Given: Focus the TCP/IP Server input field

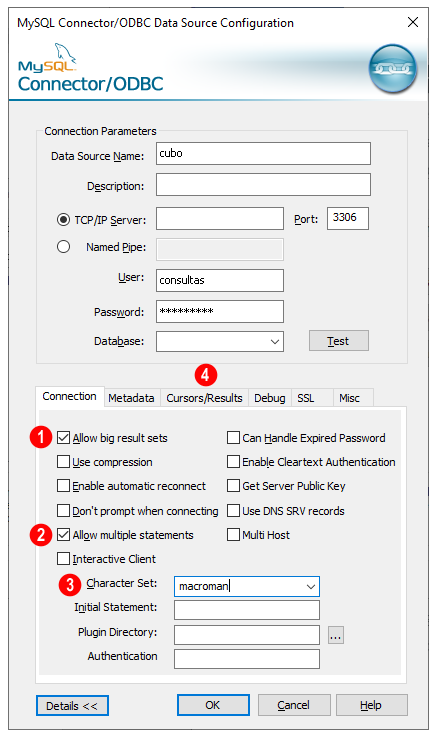Looking at the screenshot, I should pyautogui.click(x=220, y=219).
